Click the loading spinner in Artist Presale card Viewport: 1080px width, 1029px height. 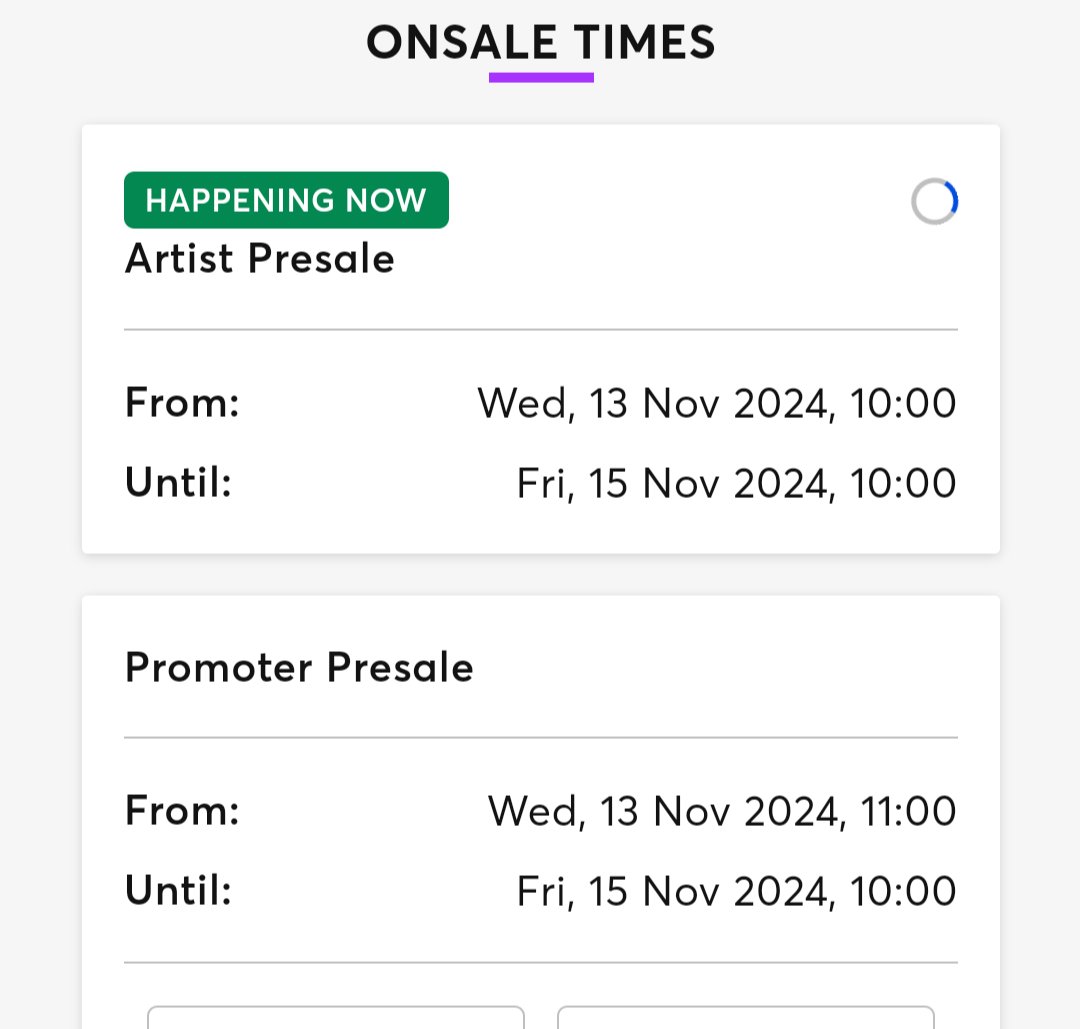tap(934, 201)
